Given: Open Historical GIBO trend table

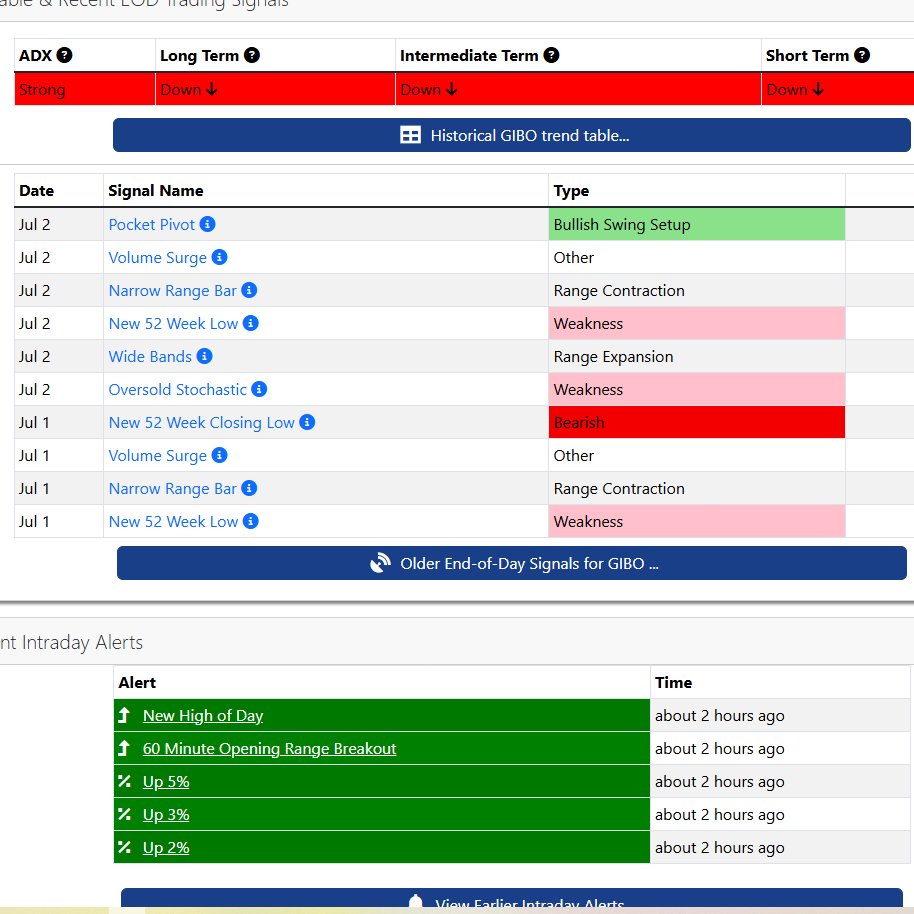Looking at the screenshot, I should pos(512,135).
